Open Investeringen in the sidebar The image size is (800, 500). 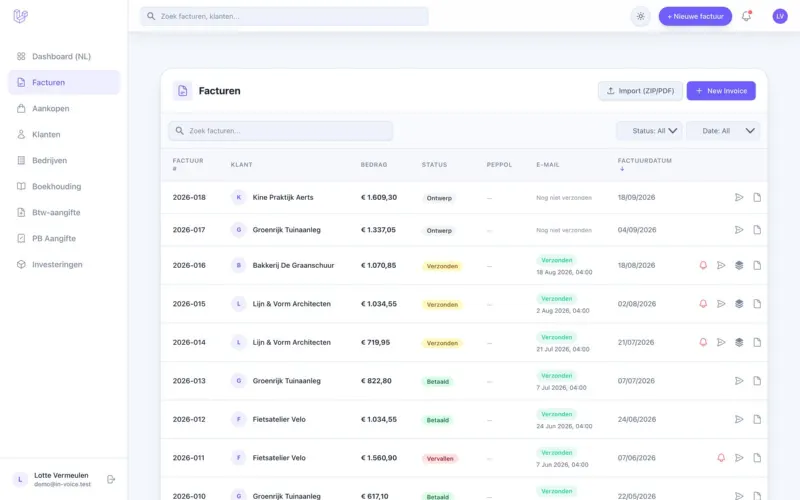coord(64,264)
